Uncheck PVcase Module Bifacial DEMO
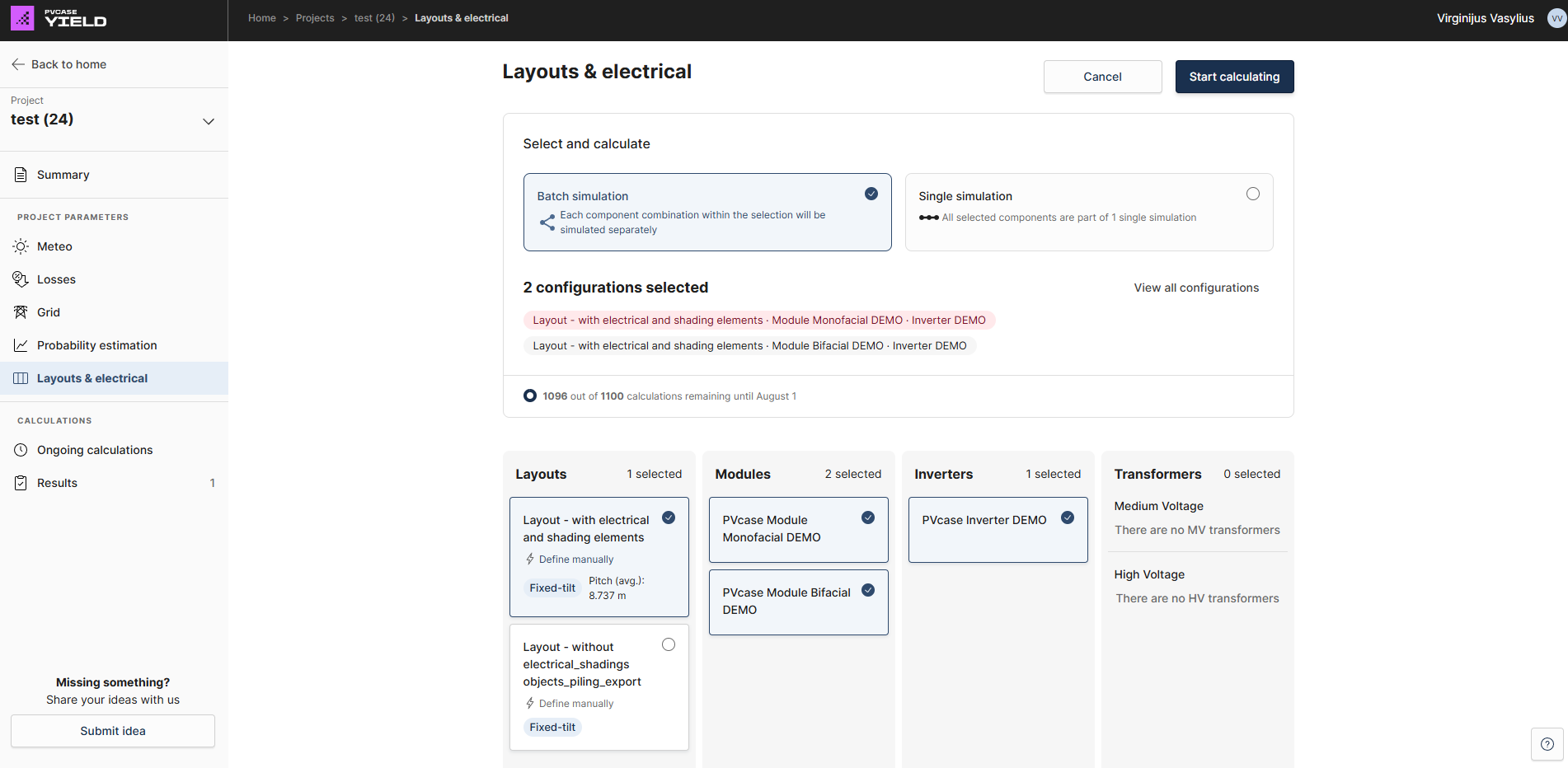Screen dimensions: 1568x768 [868, 590]
